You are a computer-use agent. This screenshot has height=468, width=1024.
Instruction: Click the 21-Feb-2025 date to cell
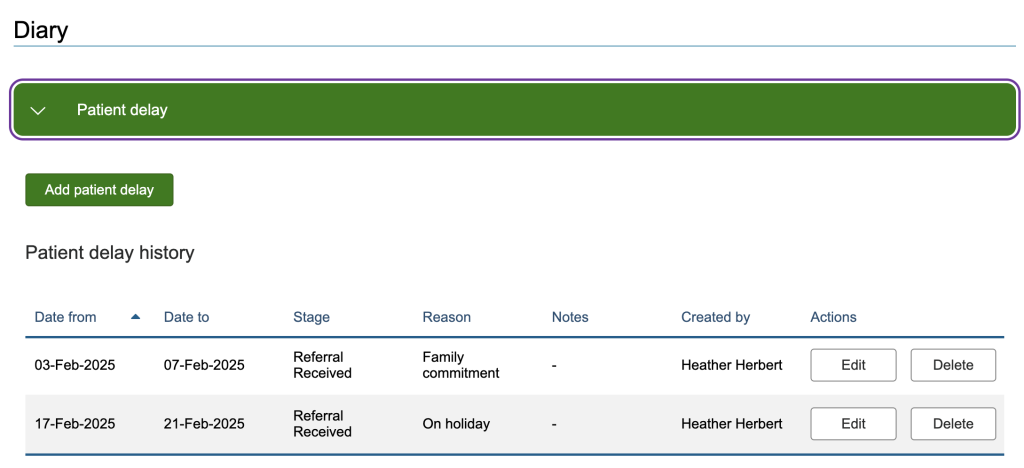point(204,423)
